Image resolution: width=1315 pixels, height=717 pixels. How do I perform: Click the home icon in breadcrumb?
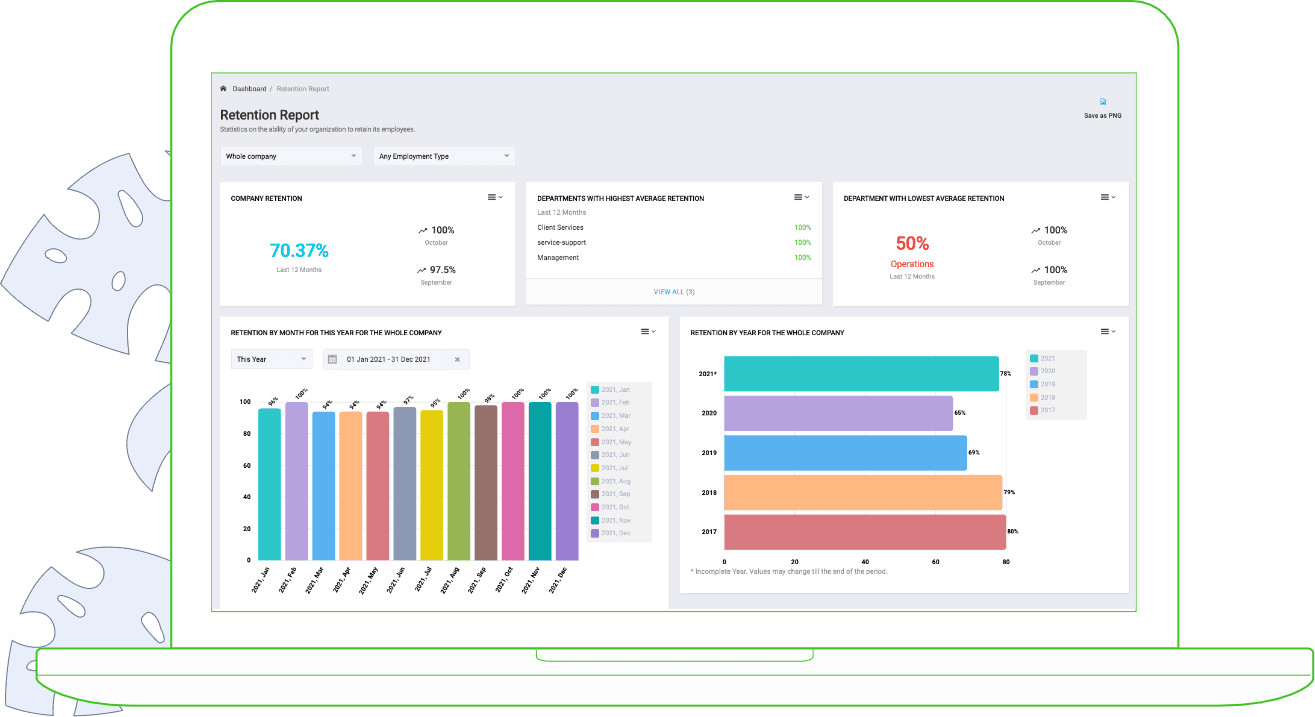coord(224,88)
